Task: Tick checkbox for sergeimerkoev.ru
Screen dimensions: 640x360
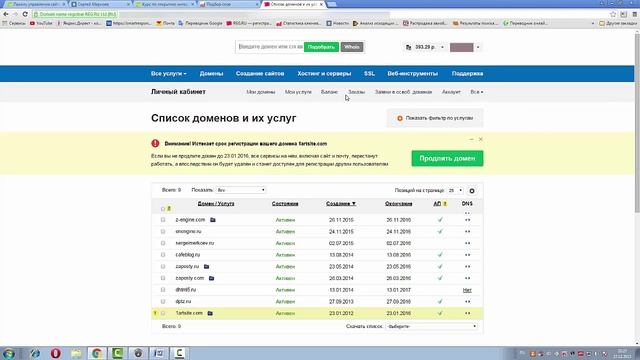Action: coord(163,243)
